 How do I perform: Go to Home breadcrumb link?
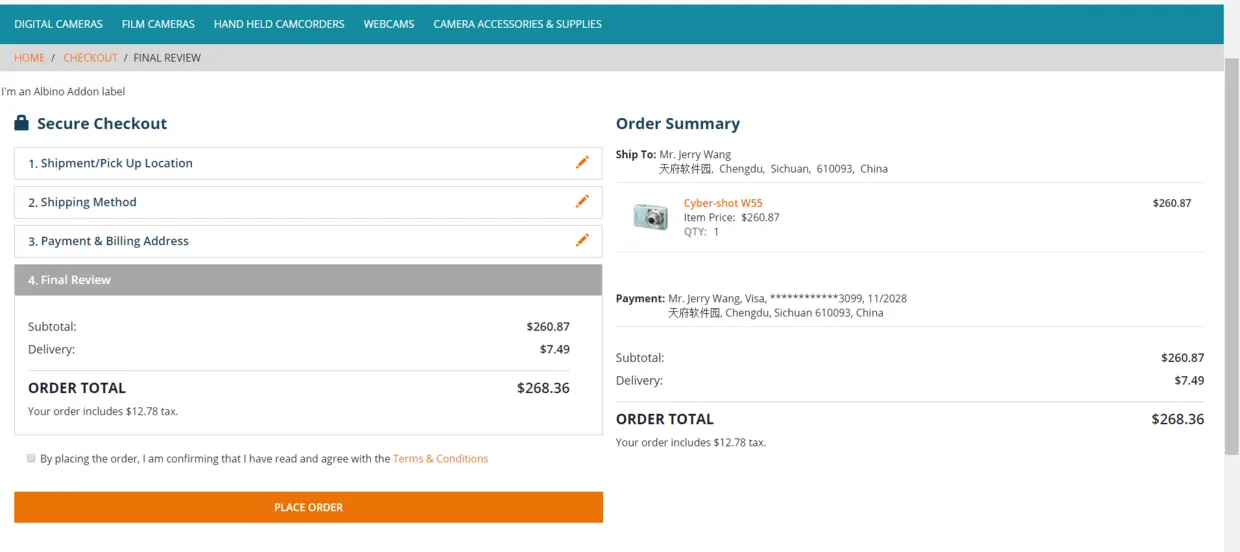[29, 58]
